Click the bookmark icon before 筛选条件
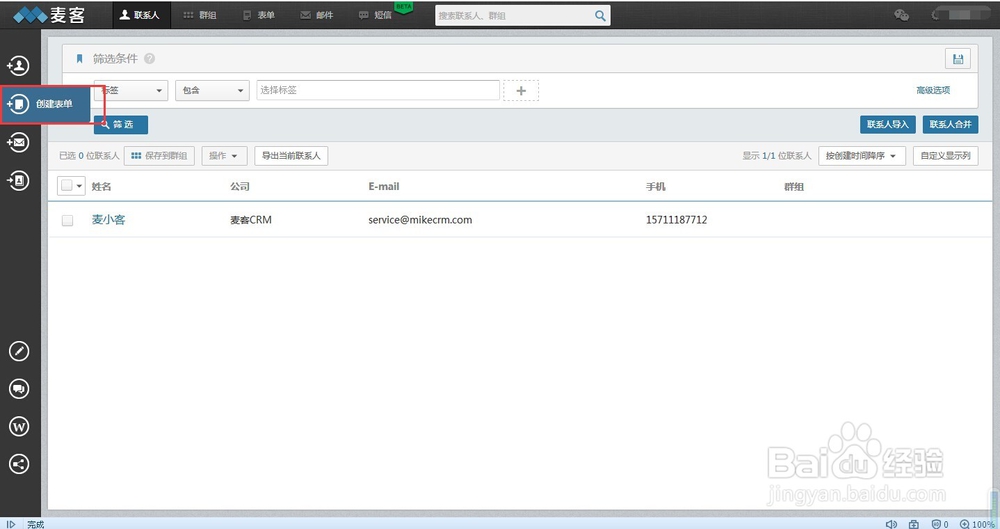 tap(80, 59)
